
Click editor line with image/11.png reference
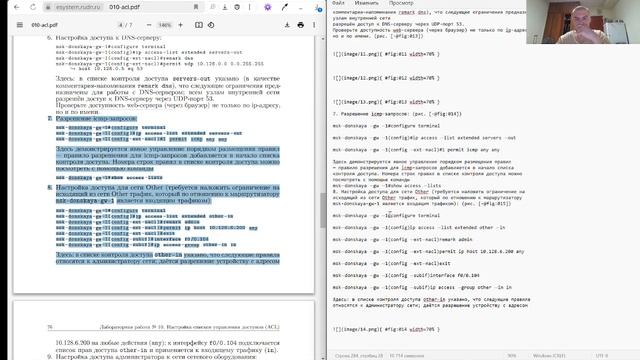pos(386,54)
